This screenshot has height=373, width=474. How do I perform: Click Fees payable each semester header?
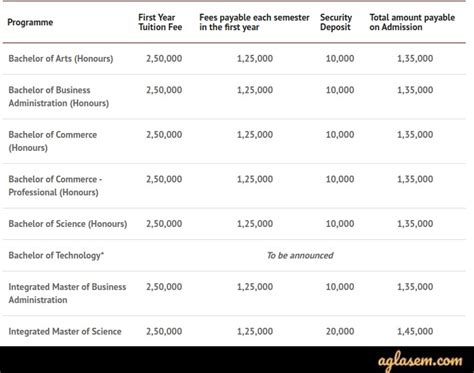point(254,22)
